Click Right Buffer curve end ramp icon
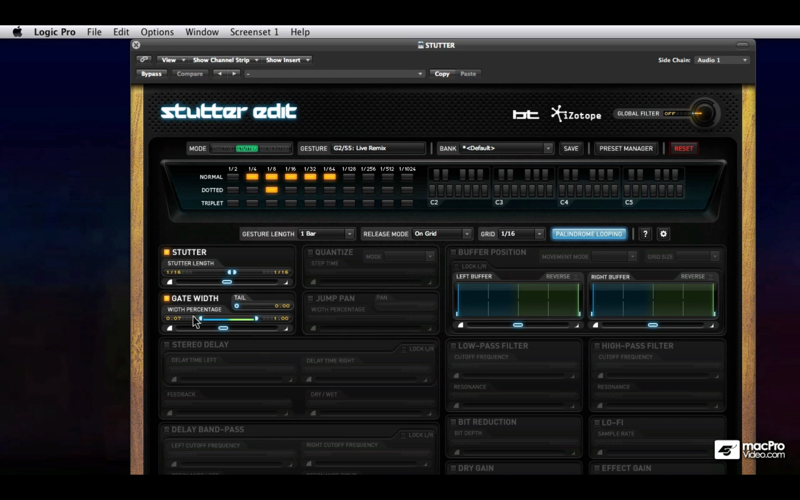The image size is (800, 500). tap(712, 325)
